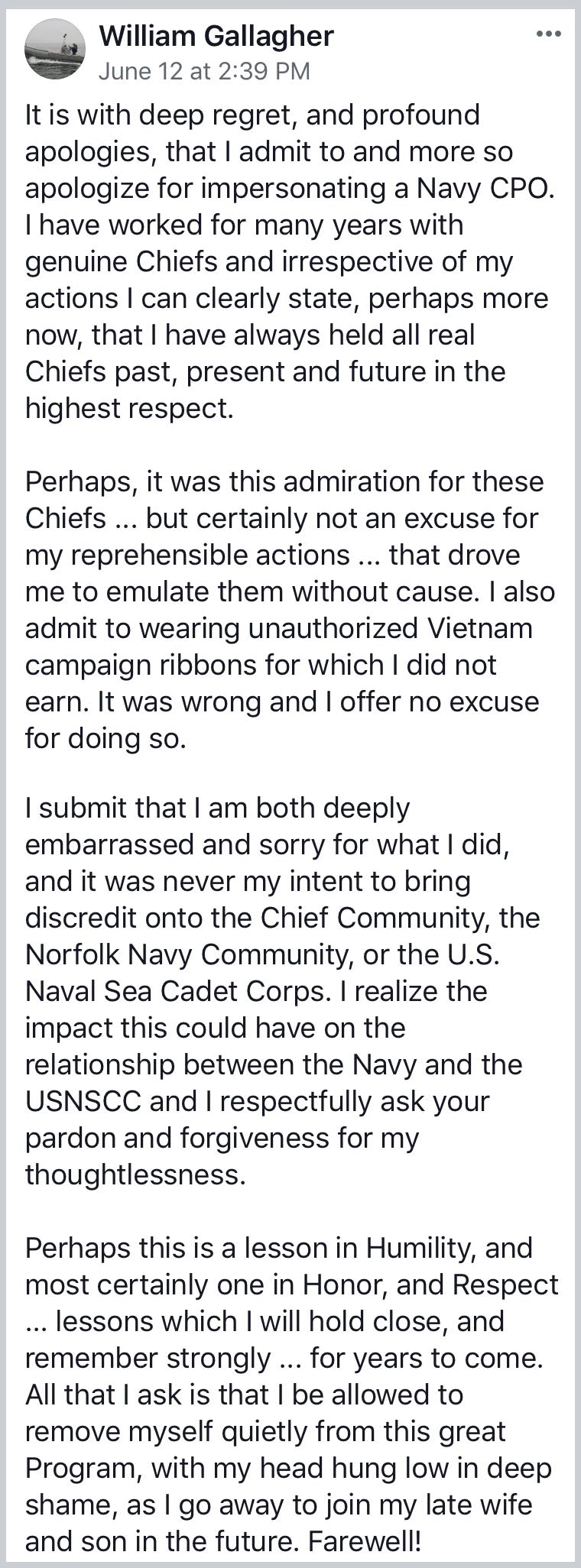Click the word "Vietnam" in the post
581x1568 pixels.
point(476,629)
